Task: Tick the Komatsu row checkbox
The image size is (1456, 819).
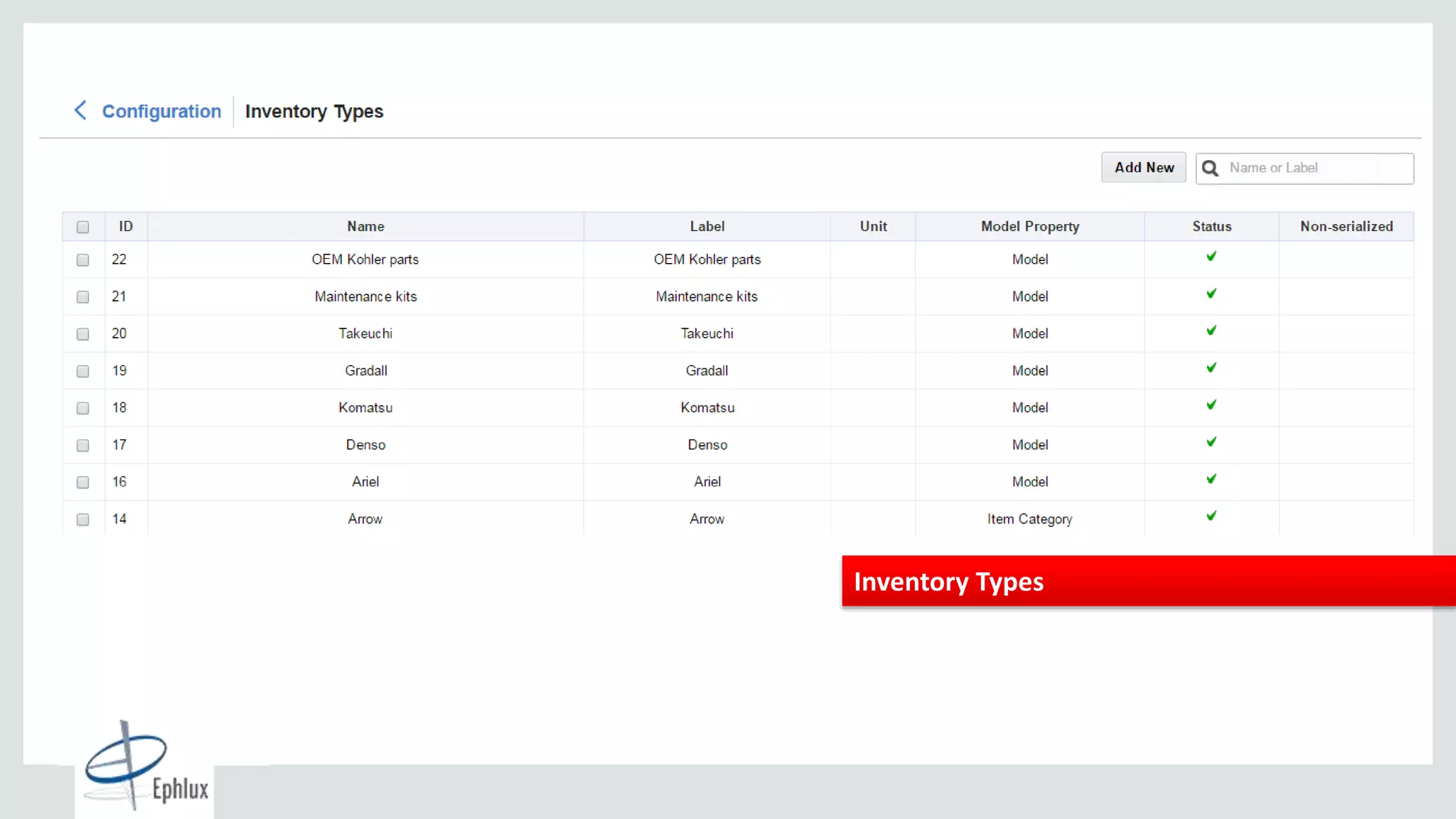Action: pyautogui.click(x=82, y=408)
